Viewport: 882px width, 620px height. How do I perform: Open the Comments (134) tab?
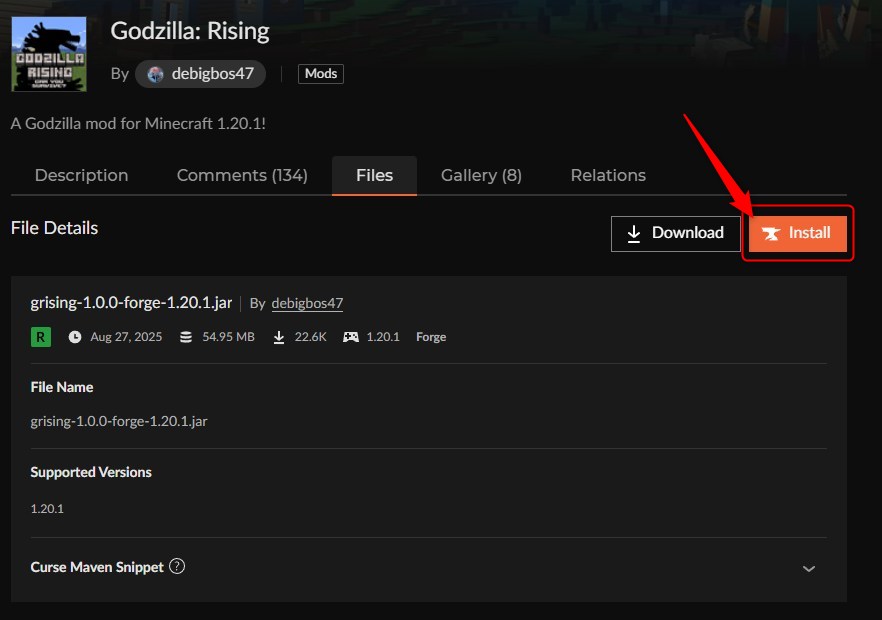tap(242, 176)
